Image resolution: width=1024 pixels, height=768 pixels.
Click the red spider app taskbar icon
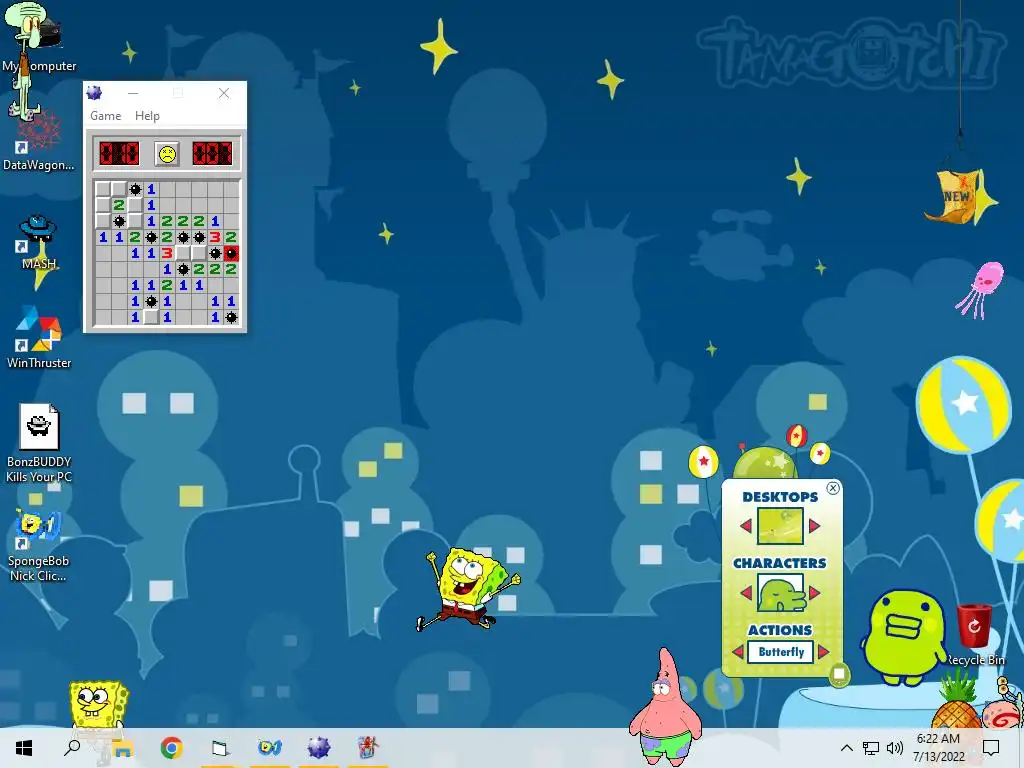click(x=368, y=748)
